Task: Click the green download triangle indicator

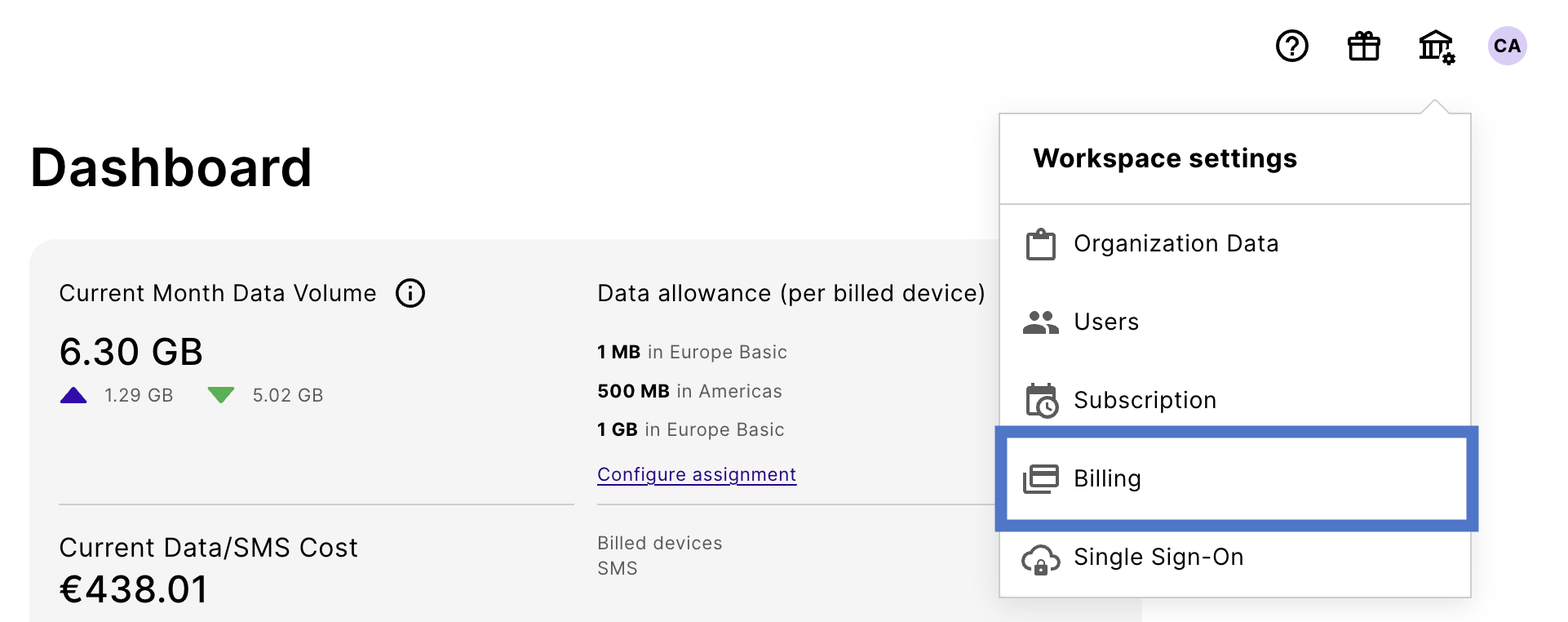Action: [x=221, y=396]
